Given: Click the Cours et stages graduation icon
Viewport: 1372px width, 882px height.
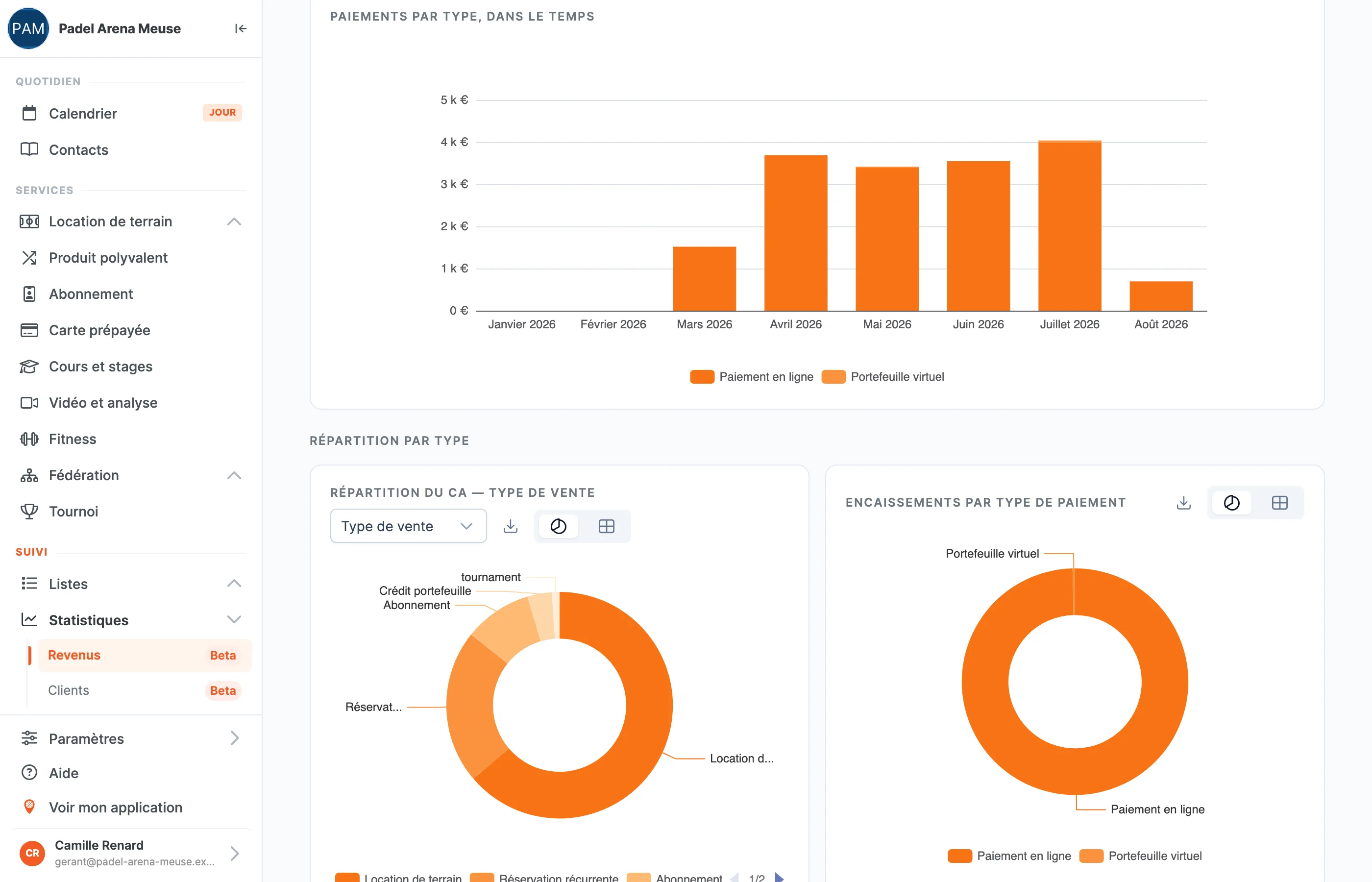Looking at the screenshot, I should (x=29, y=367).
